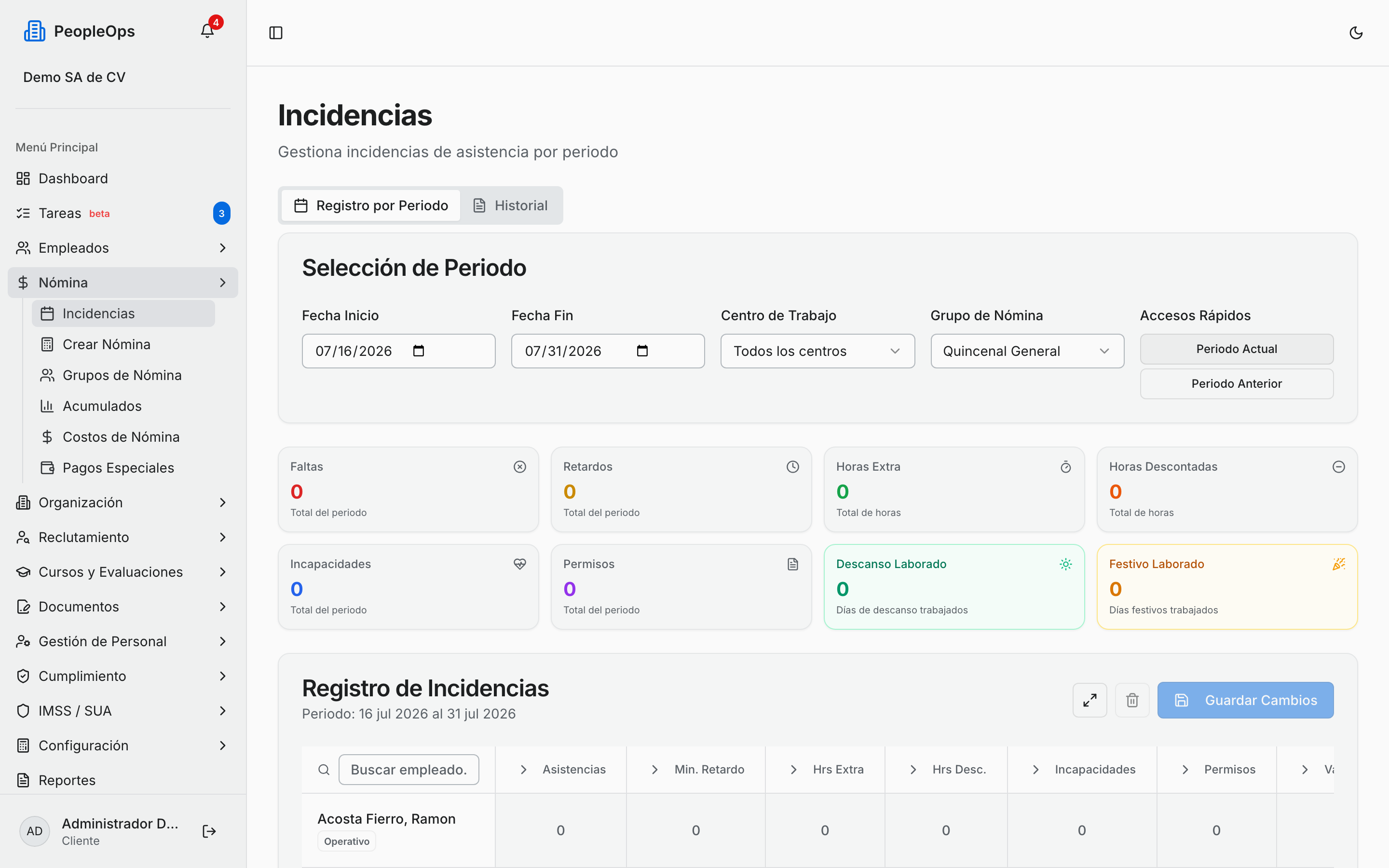1389x868 pixels.
Task: Click the Festivo Laborado party icon
Action: (x=1338, y=564)
